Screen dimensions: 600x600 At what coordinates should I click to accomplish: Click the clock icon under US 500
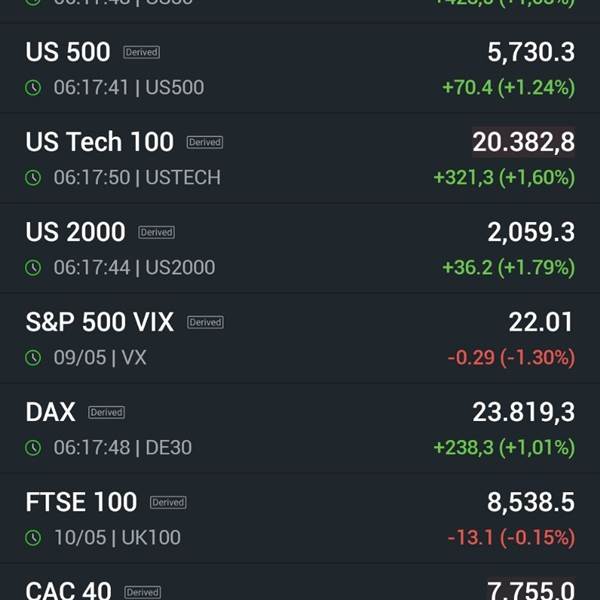pyautogui.click(x=33, y=88)
